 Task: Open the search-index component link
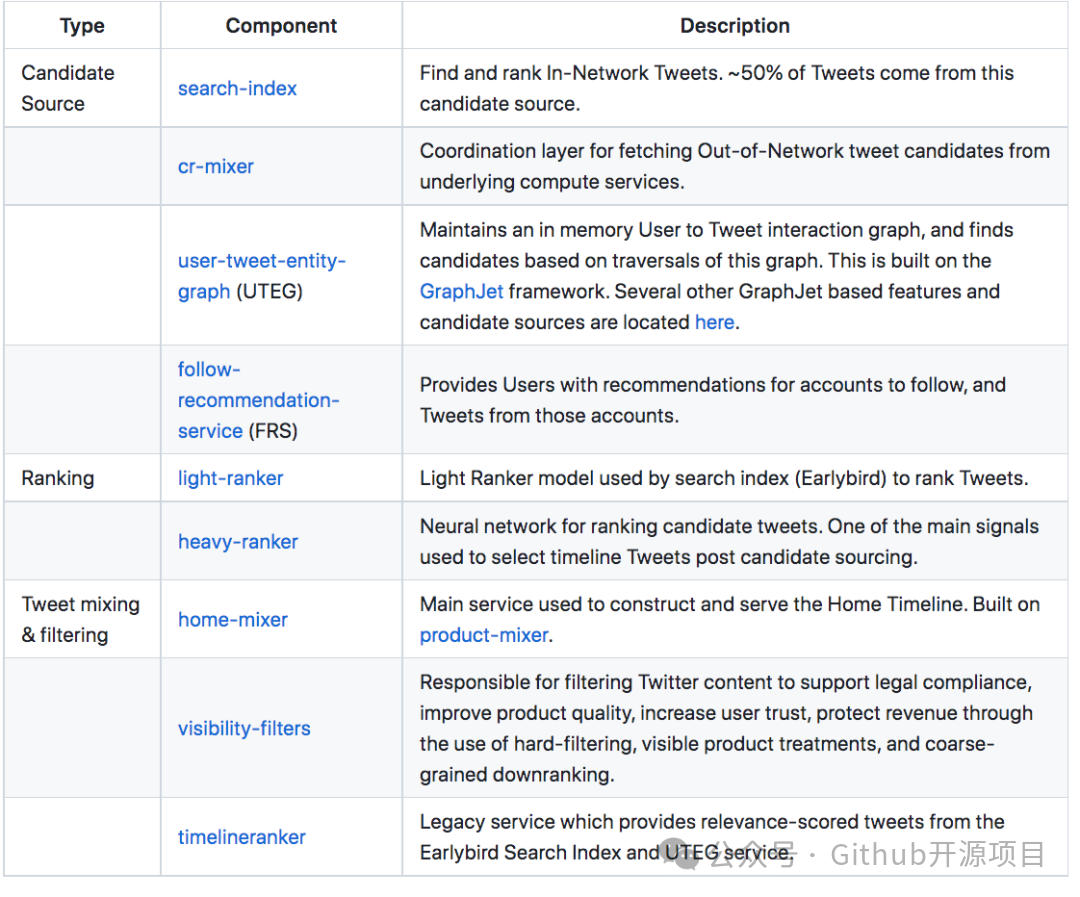pyautogui.click(x=237, y=88)
